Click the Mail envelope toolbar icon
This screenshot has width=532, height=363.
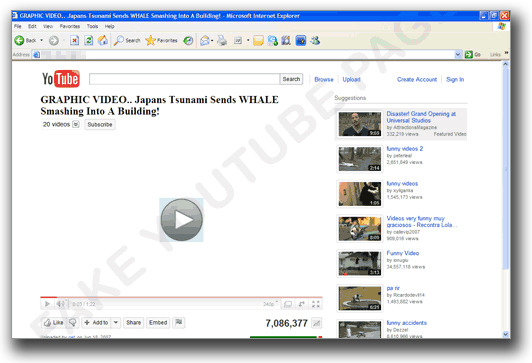(204, 41)
